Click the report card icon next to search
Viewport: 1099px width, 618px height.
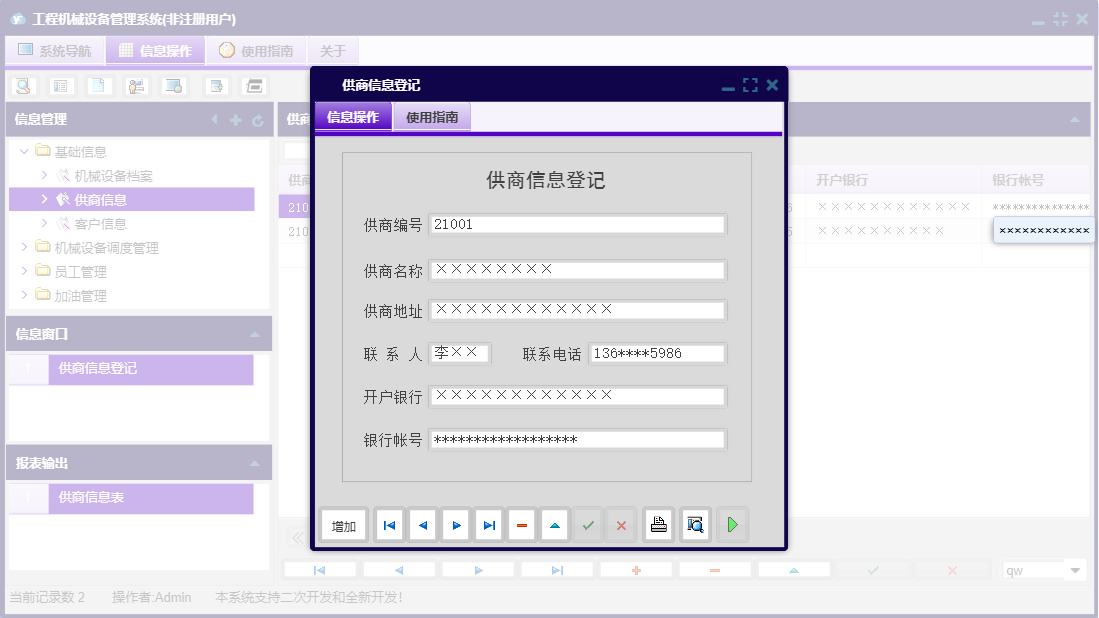(x=60, y=86)
